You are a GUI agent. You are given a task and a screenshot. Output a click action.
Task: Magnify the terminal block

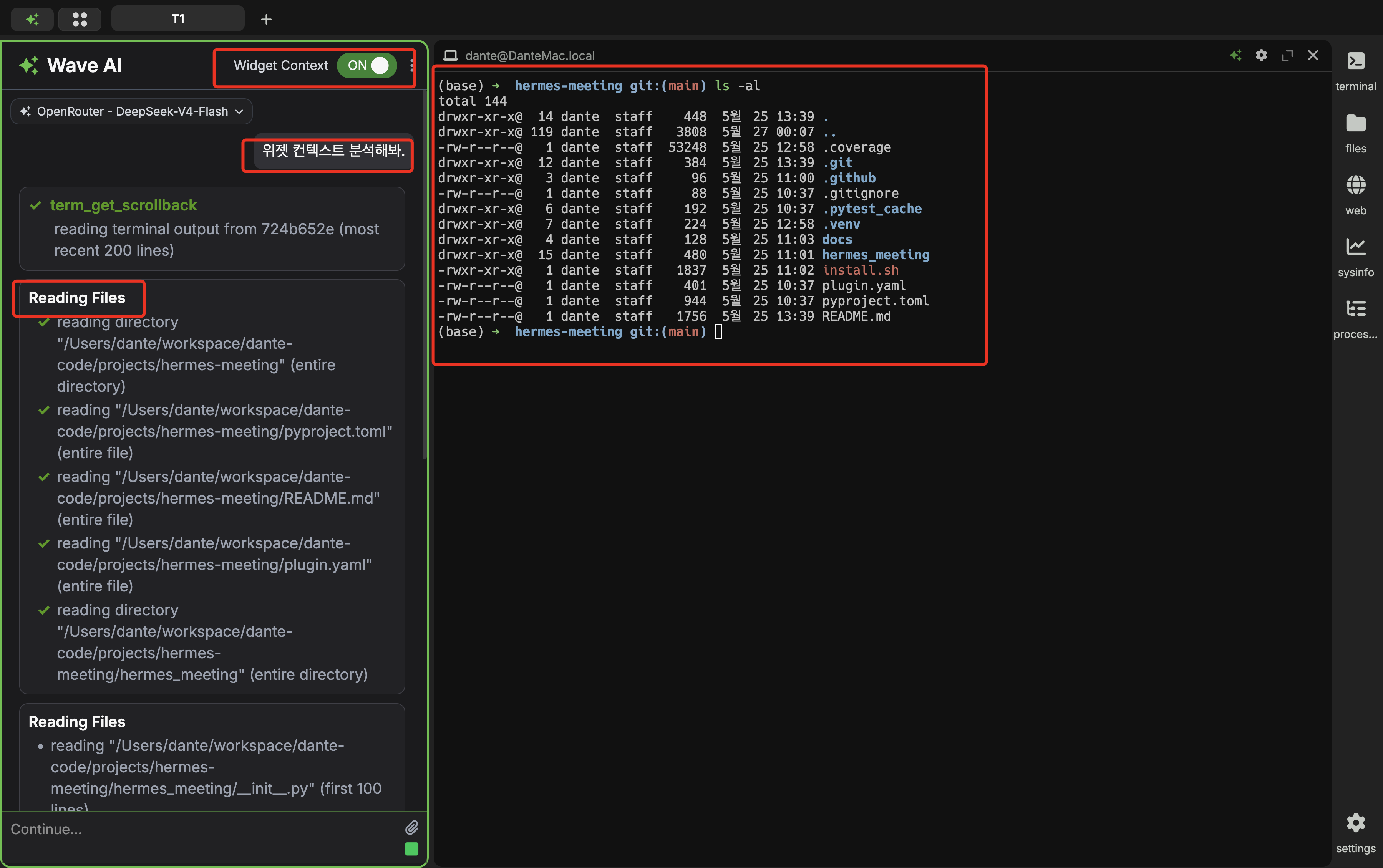[x=1287, y=55]
